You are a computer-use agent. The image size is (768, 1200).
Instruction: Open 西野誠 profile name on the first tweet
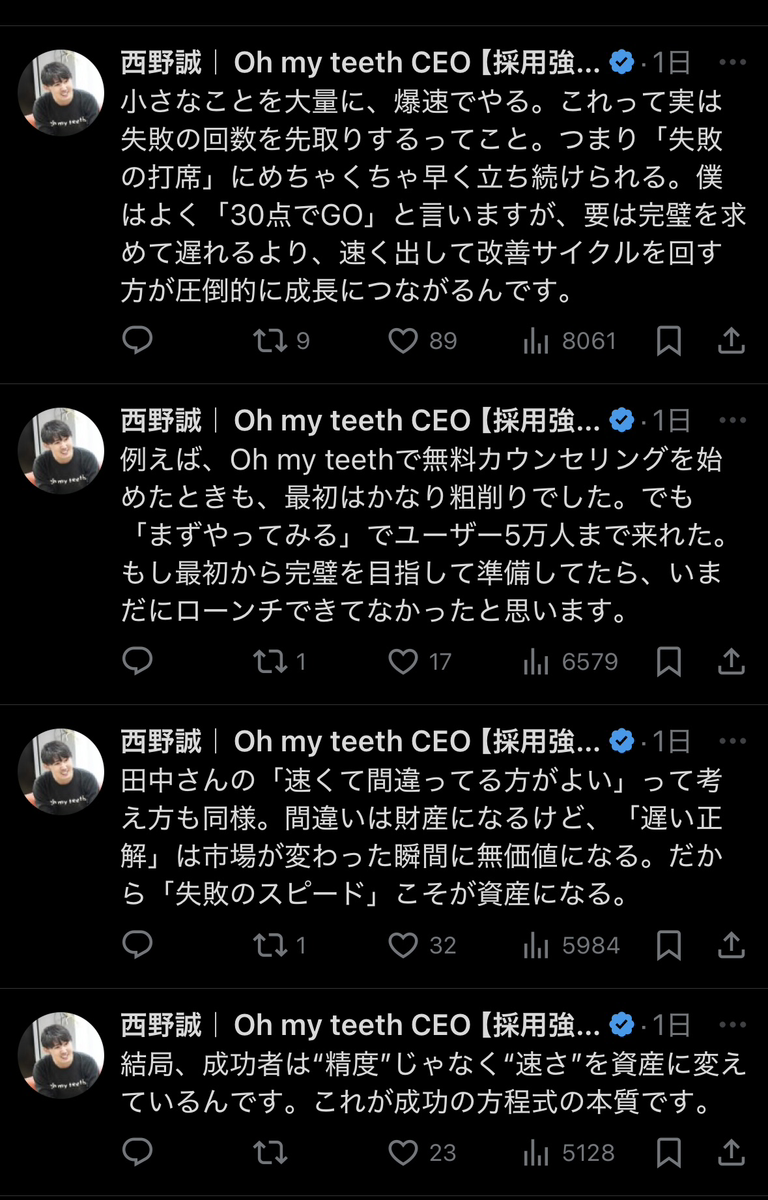160,63
